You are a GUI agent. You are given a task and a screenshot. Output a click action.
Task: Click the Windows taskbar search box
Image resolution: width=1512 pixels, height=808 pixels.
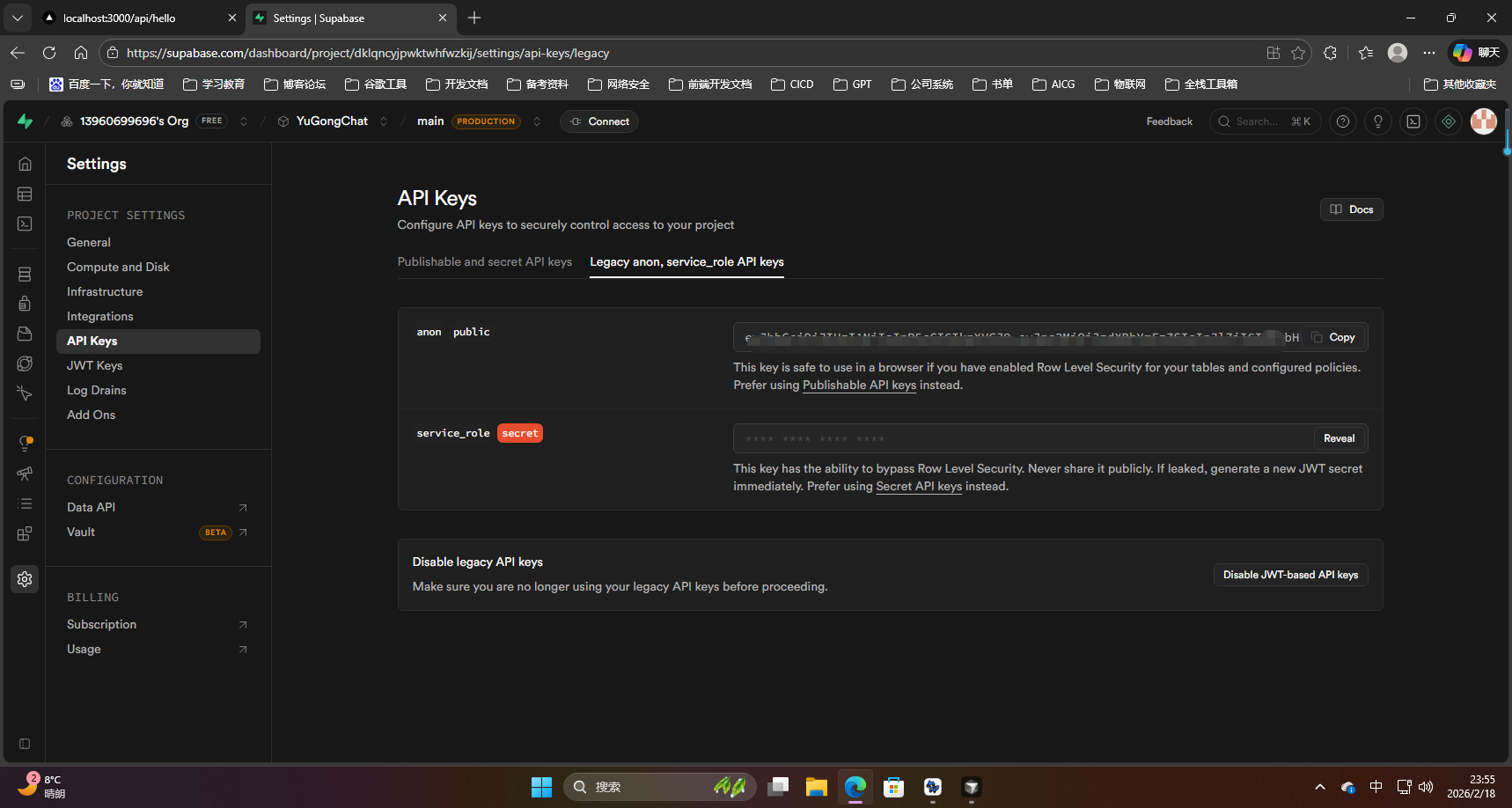[660, 787]
